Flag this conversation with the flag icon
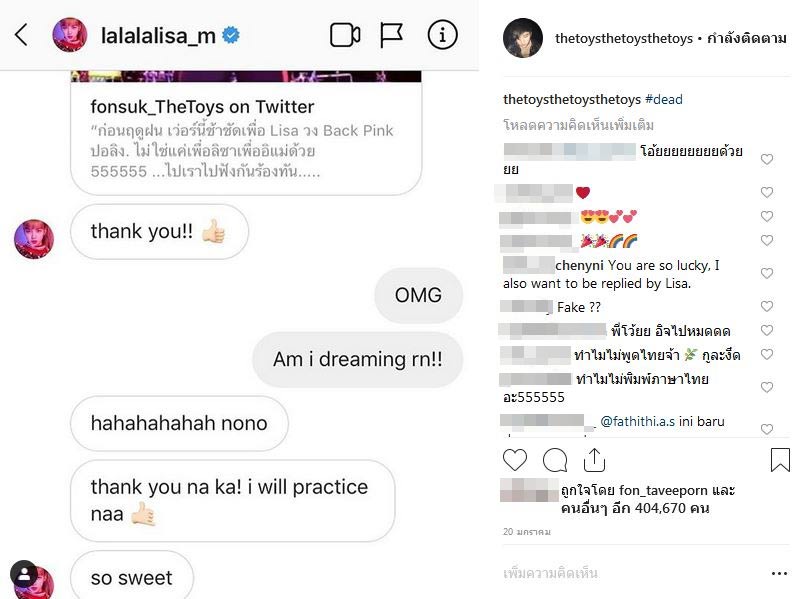The height and width of the screenshot is (599, 794). click(391, 35)
